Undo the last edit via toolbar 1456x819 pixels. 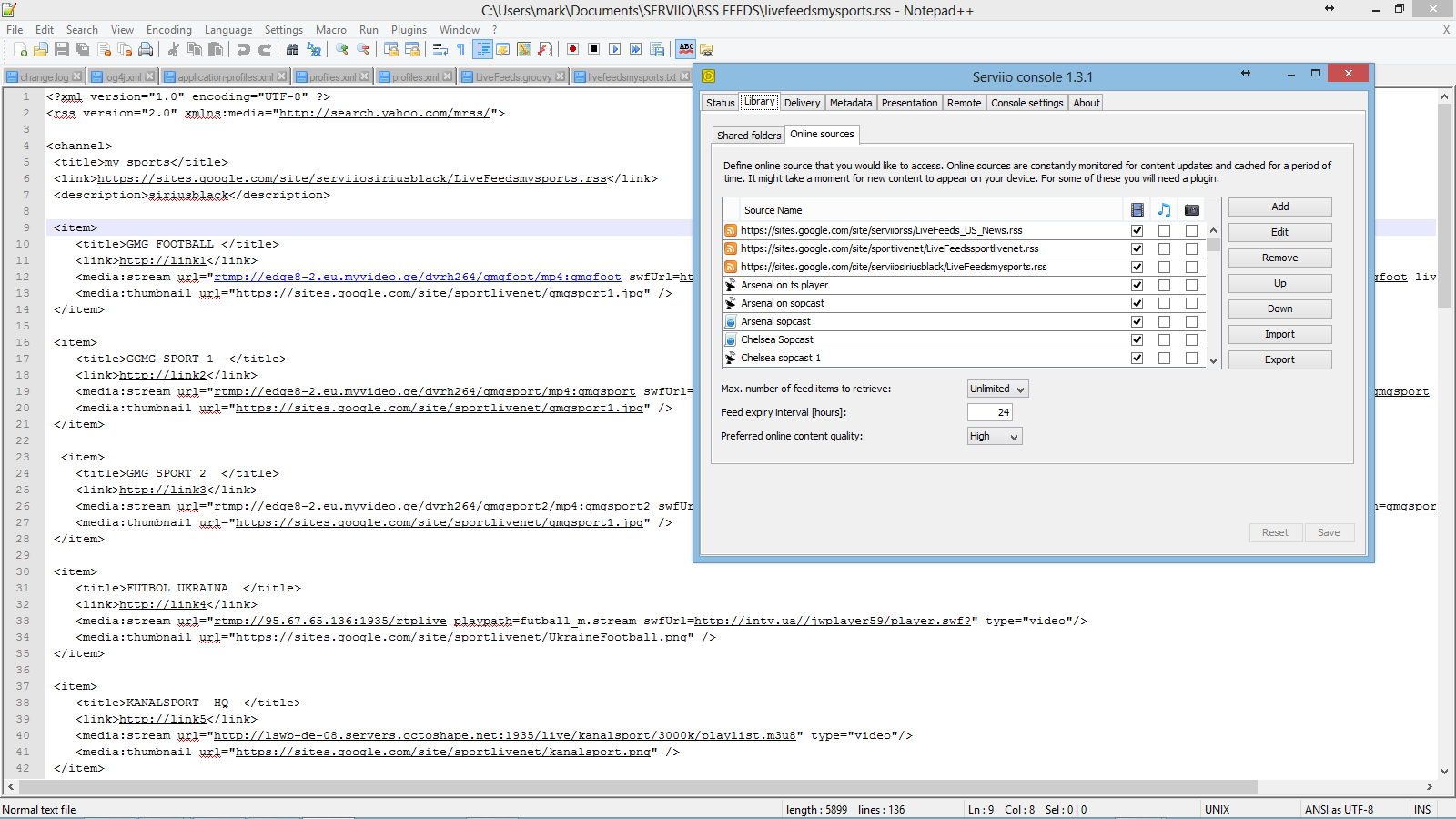[243, 49]
